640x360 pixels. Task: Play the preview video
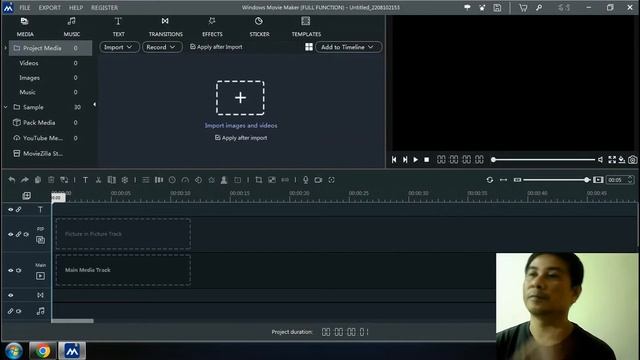[416, 160]
